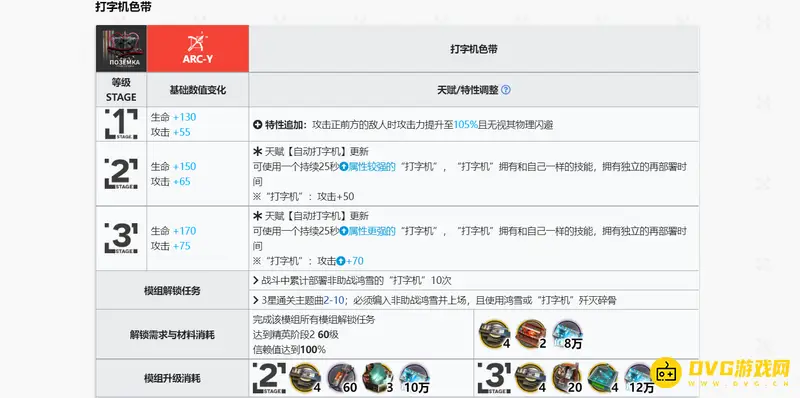Click the 打字机色带 page heading

point(123,7)
